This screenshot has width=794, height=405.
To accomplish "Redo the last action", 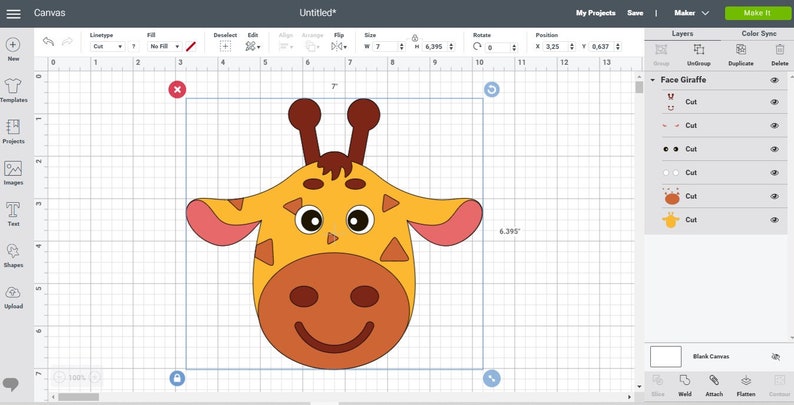I will click(x=67, y=42).
